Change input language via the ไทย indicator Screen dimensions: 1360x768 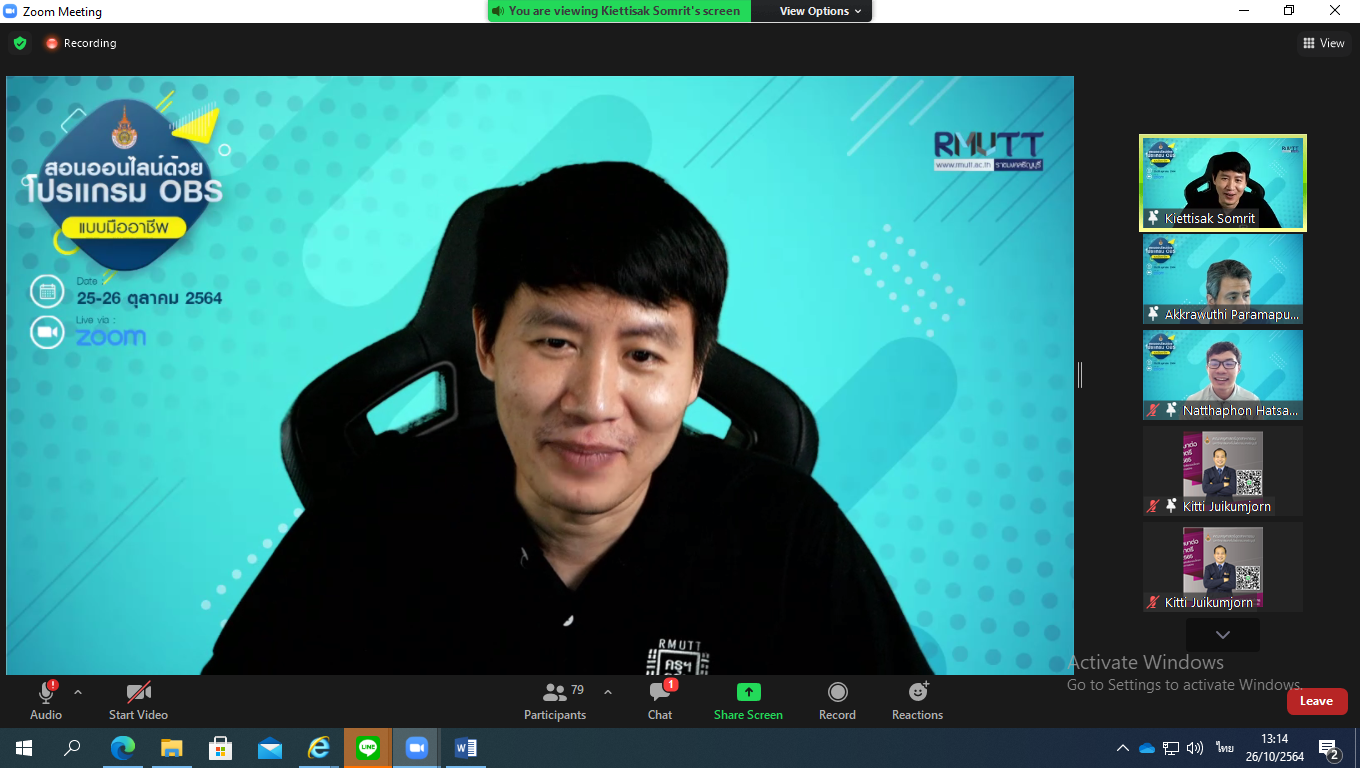click(1224, 748)
